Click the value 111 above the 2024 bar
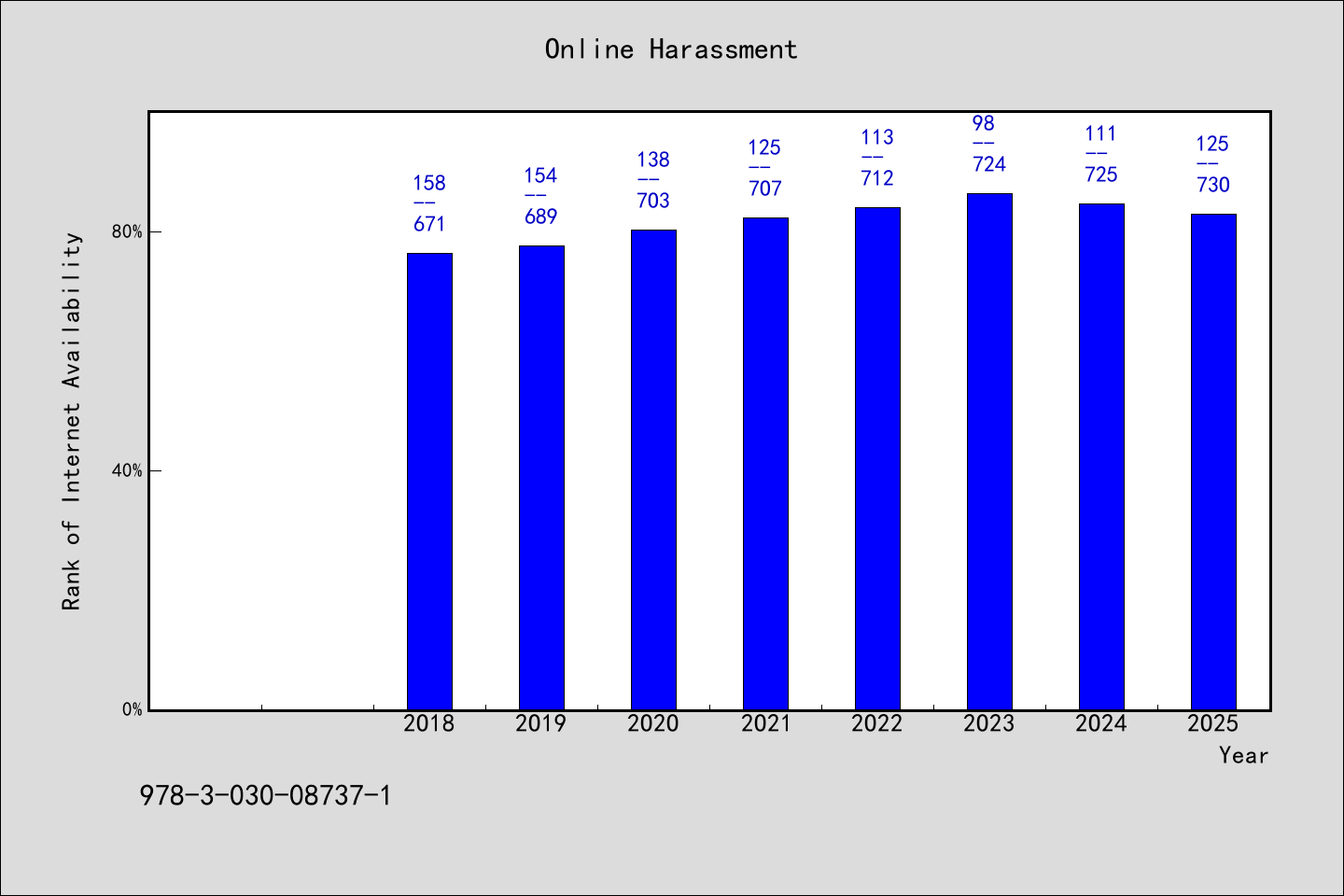 coord(1101,133)
